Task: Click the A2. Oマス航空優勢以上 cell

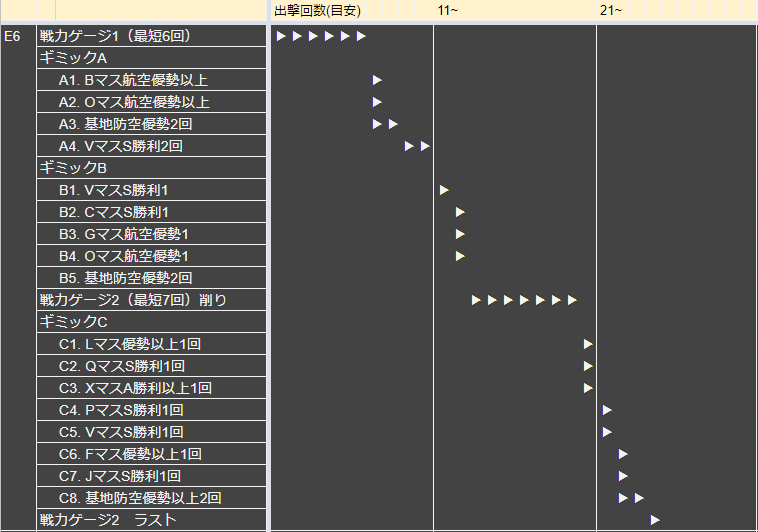Action: (x=151, y=102)
